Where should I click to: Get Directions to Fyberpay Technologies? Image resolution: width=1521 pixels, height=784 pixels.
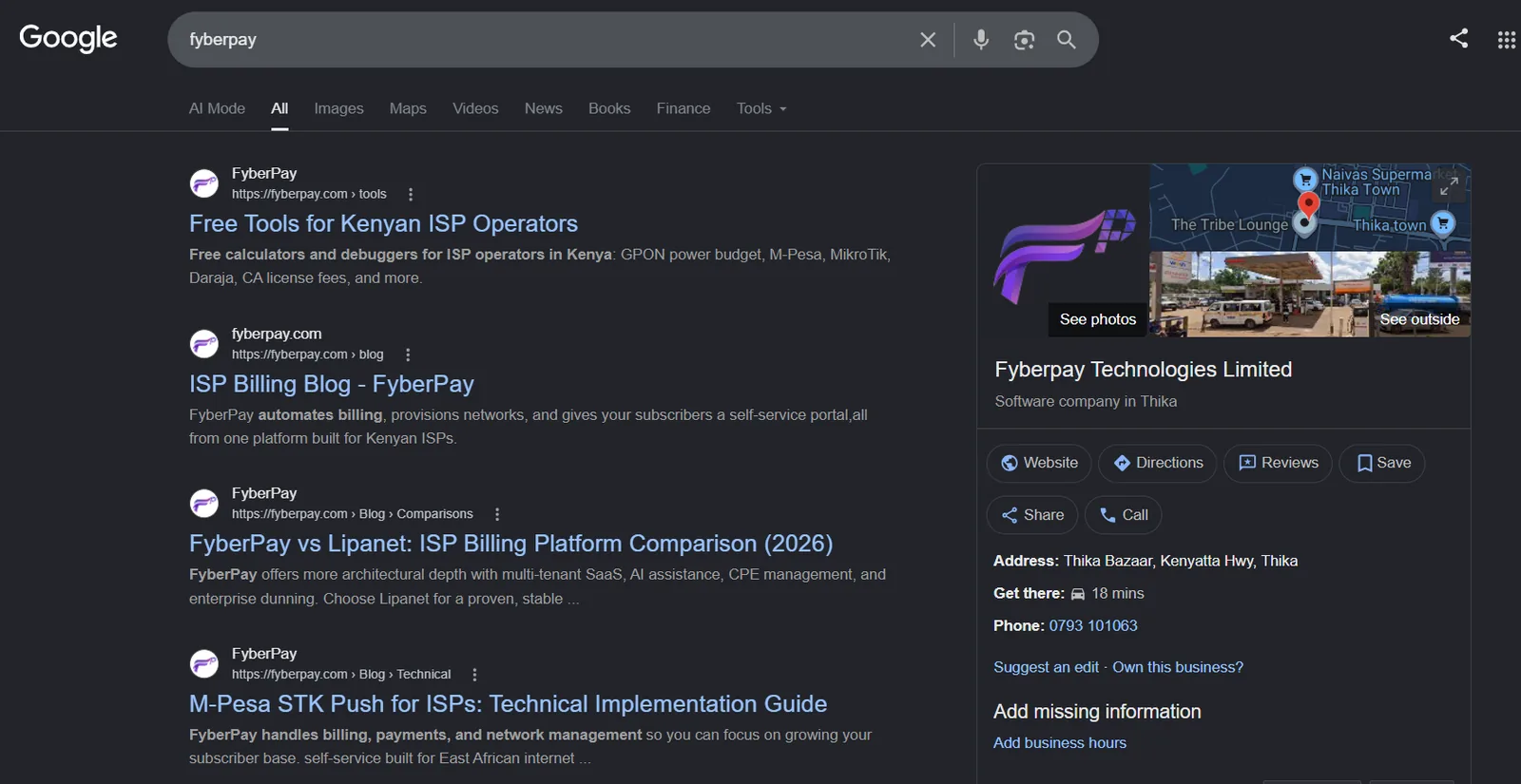pos(1158,463)
